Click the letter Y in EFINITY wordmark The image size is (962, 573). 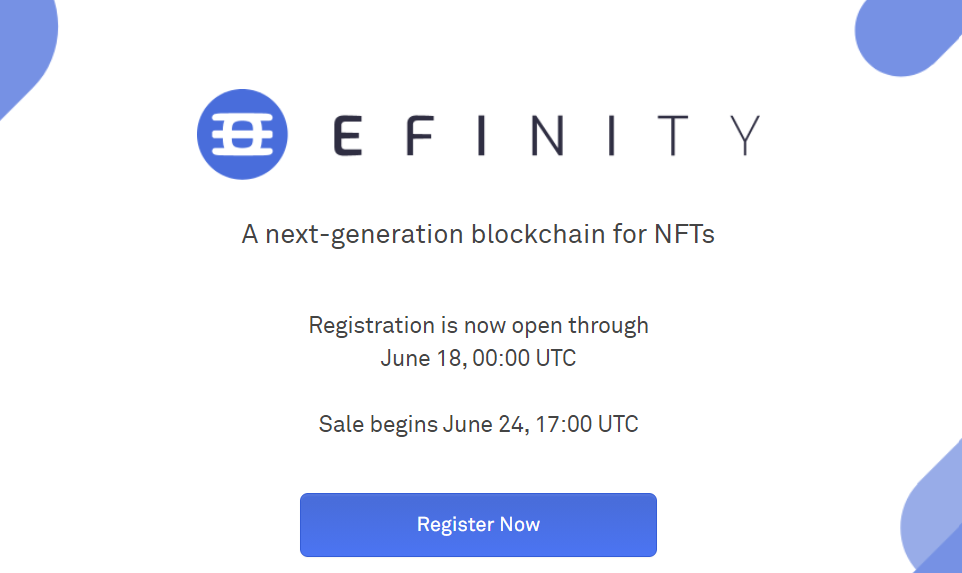point(745,135)
